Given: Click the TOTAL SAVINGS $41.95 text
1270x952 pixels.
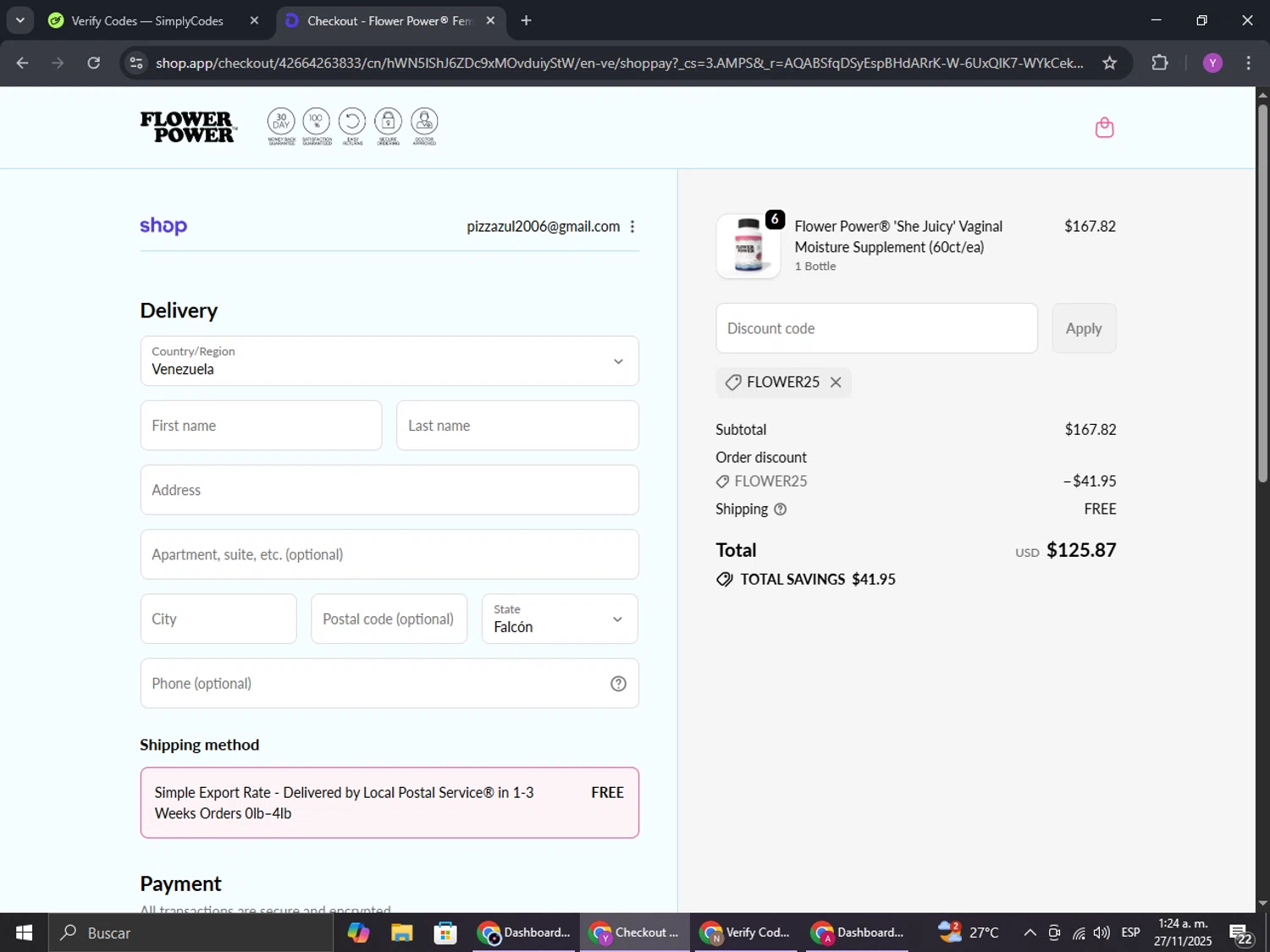Looking at the screenshot, I should 818,580.
